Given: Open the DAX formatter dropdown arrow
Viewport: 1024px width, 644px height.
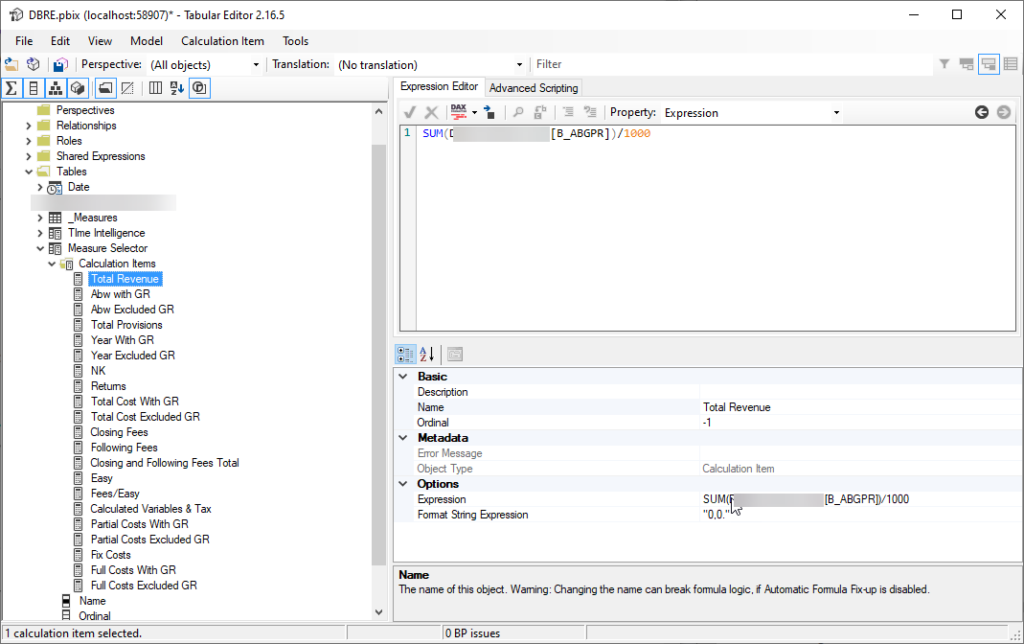Looking at the screenshot, I should coord(474,112).
